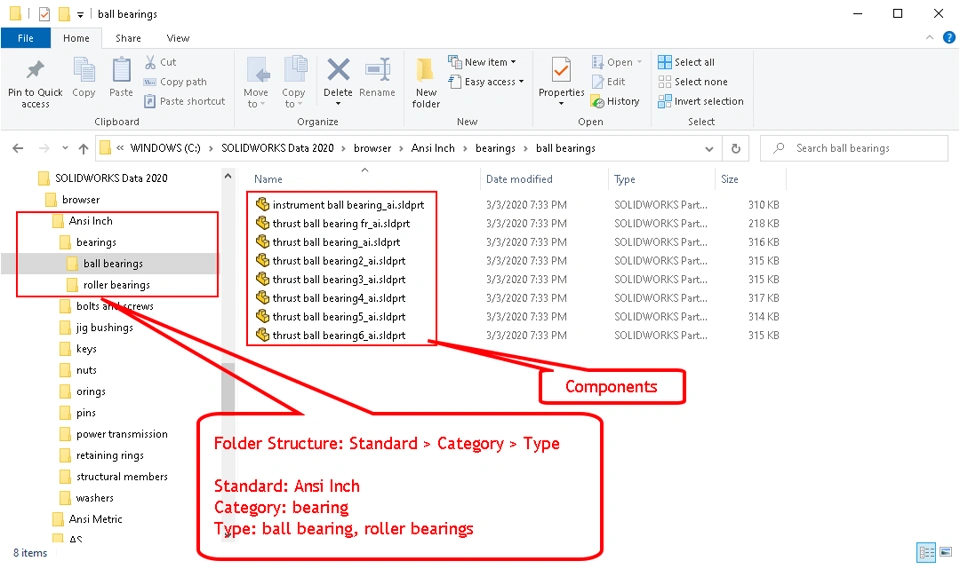
Task: Click the Rename icon
Action: pos(377,70)
